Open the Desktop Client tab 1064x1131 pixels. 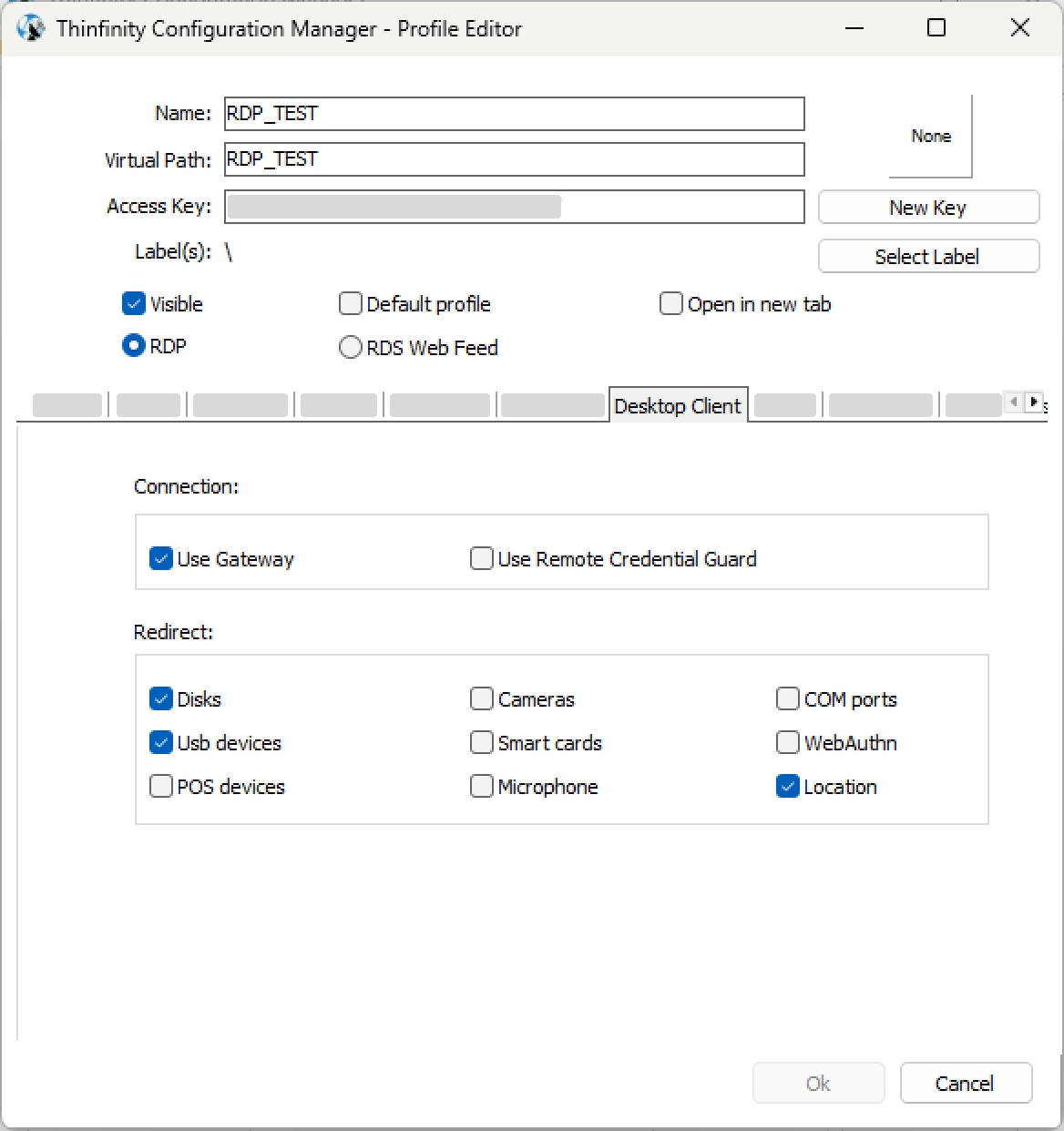click(x=677, y=406)
